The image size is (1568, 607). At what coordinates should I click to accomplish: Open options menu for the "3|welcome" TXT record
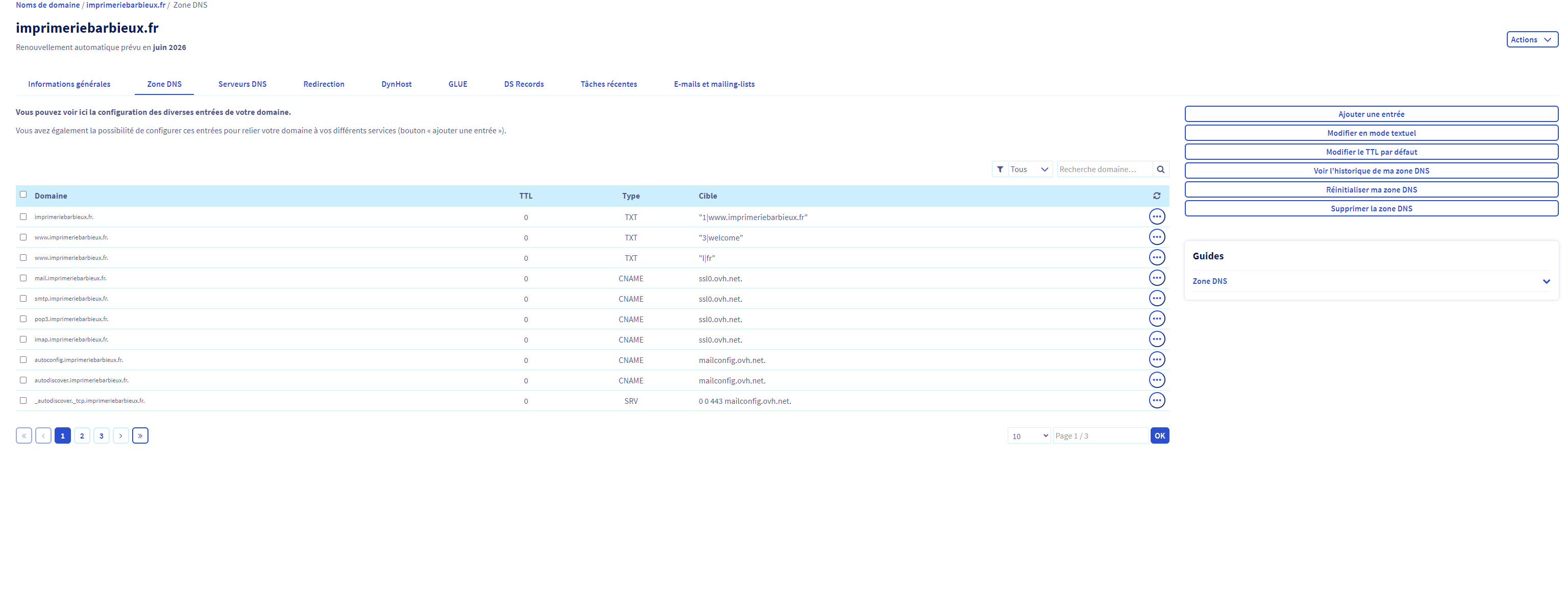1157,237
